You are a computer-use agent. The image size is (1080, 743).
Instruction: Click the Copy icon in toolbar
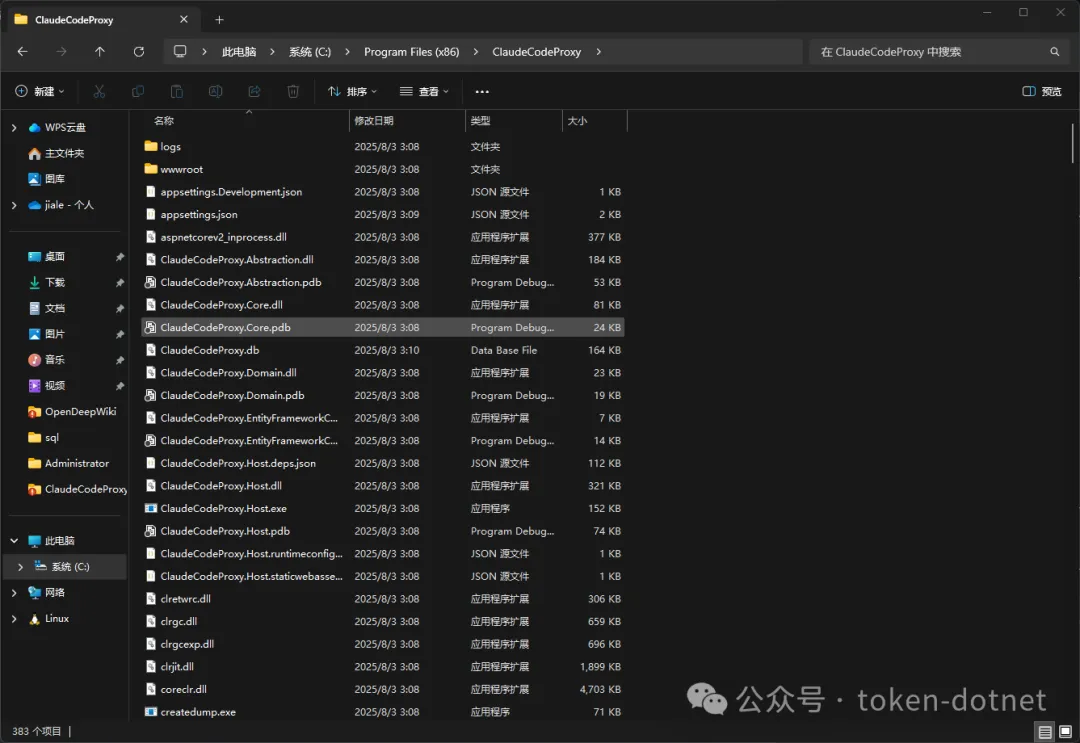(138, 92)
